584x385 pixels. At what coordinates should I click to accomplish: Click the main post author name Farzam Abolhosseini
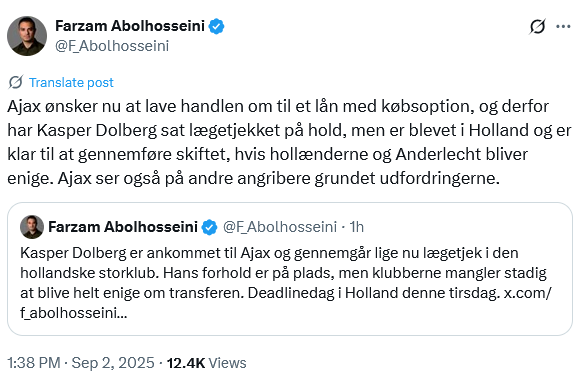130,26
